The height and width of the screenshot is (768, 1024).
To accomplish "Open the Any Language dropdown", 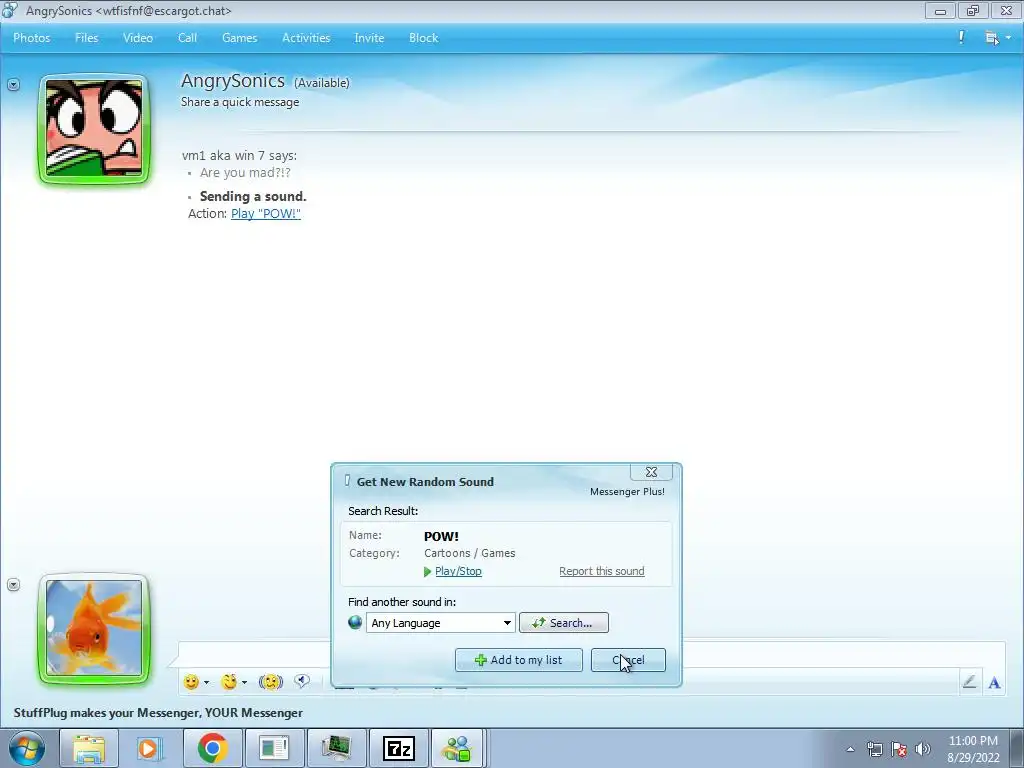I will (x=441, y=623).
